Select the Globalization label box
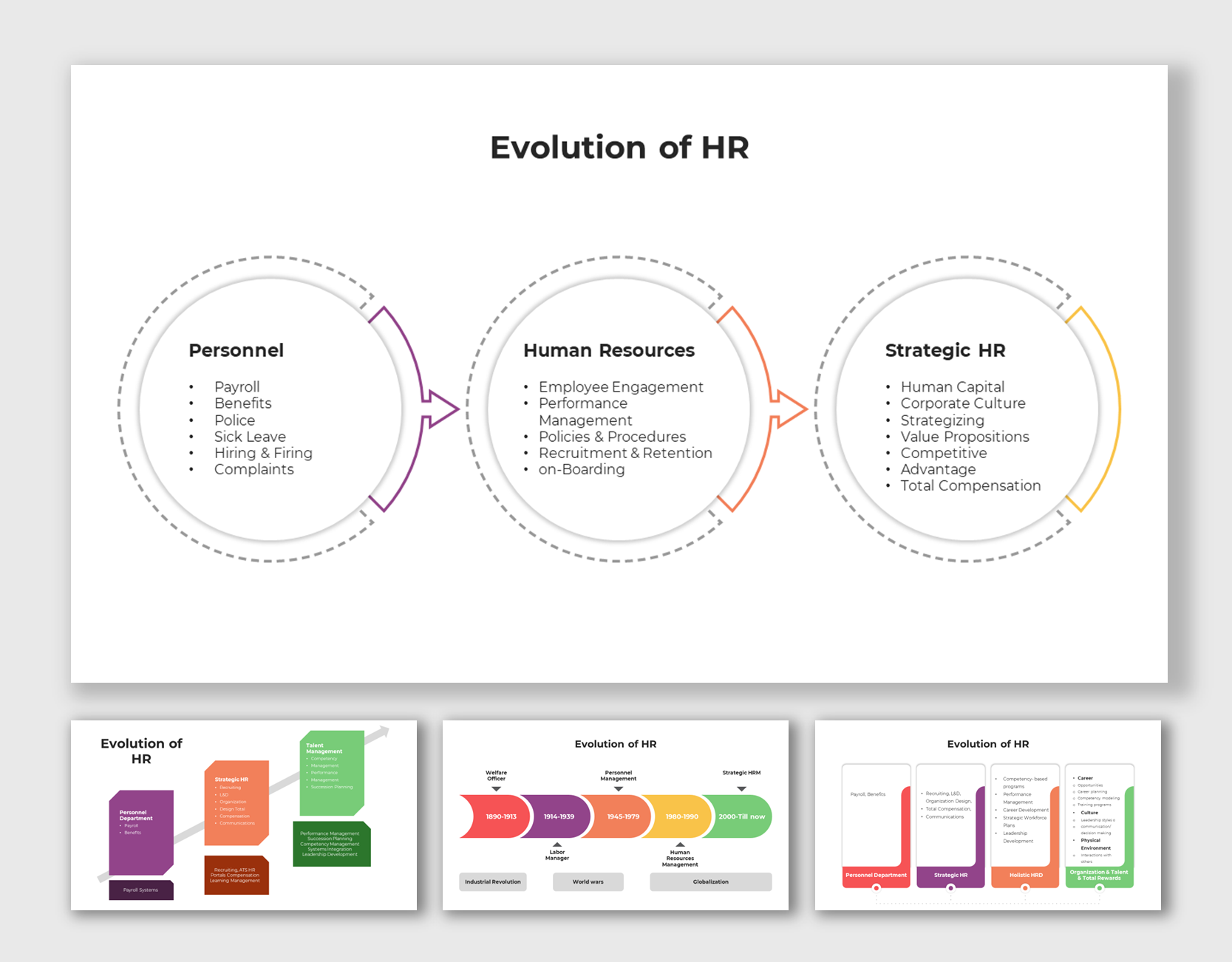Screen dimensions: 1232x962 point(711,881)
